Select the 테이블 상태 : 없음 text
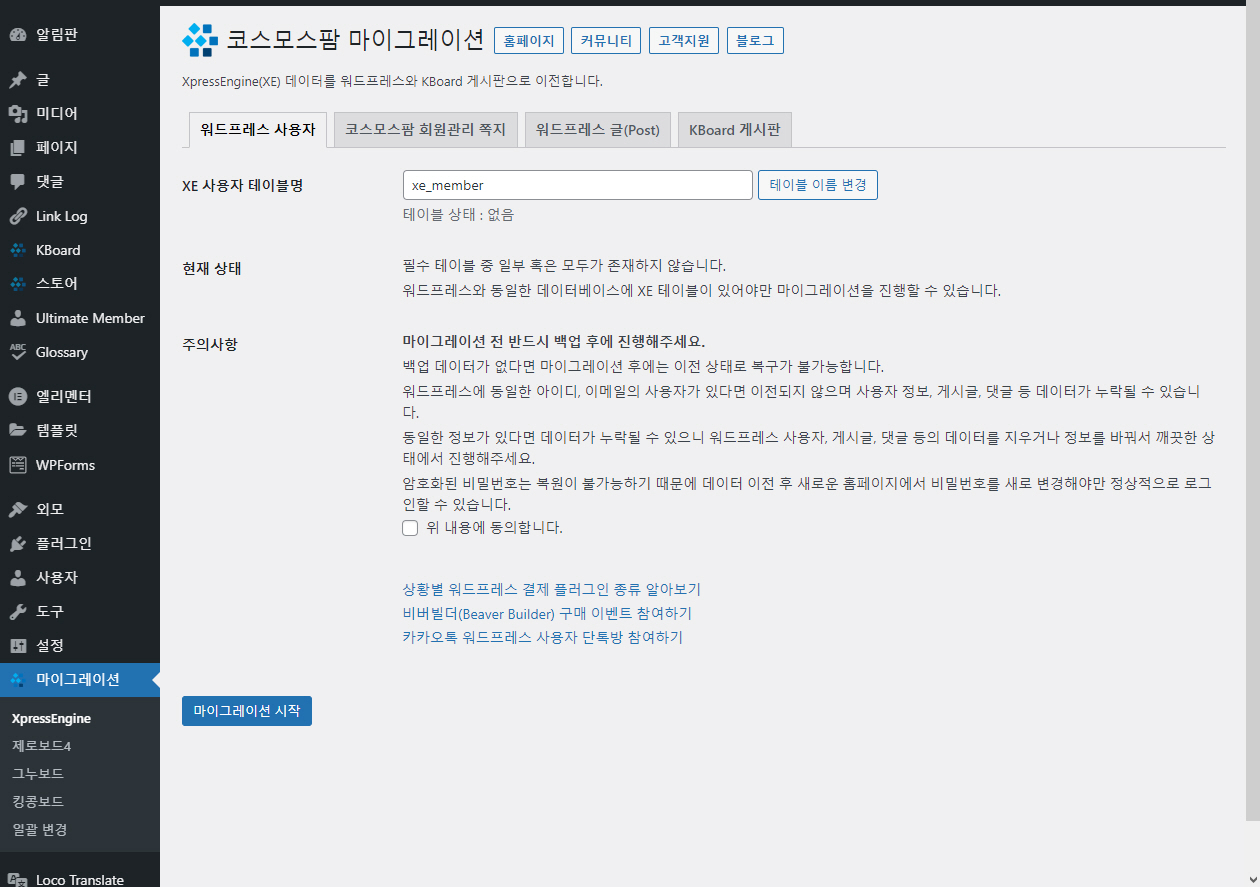 (x=459, y=214)
